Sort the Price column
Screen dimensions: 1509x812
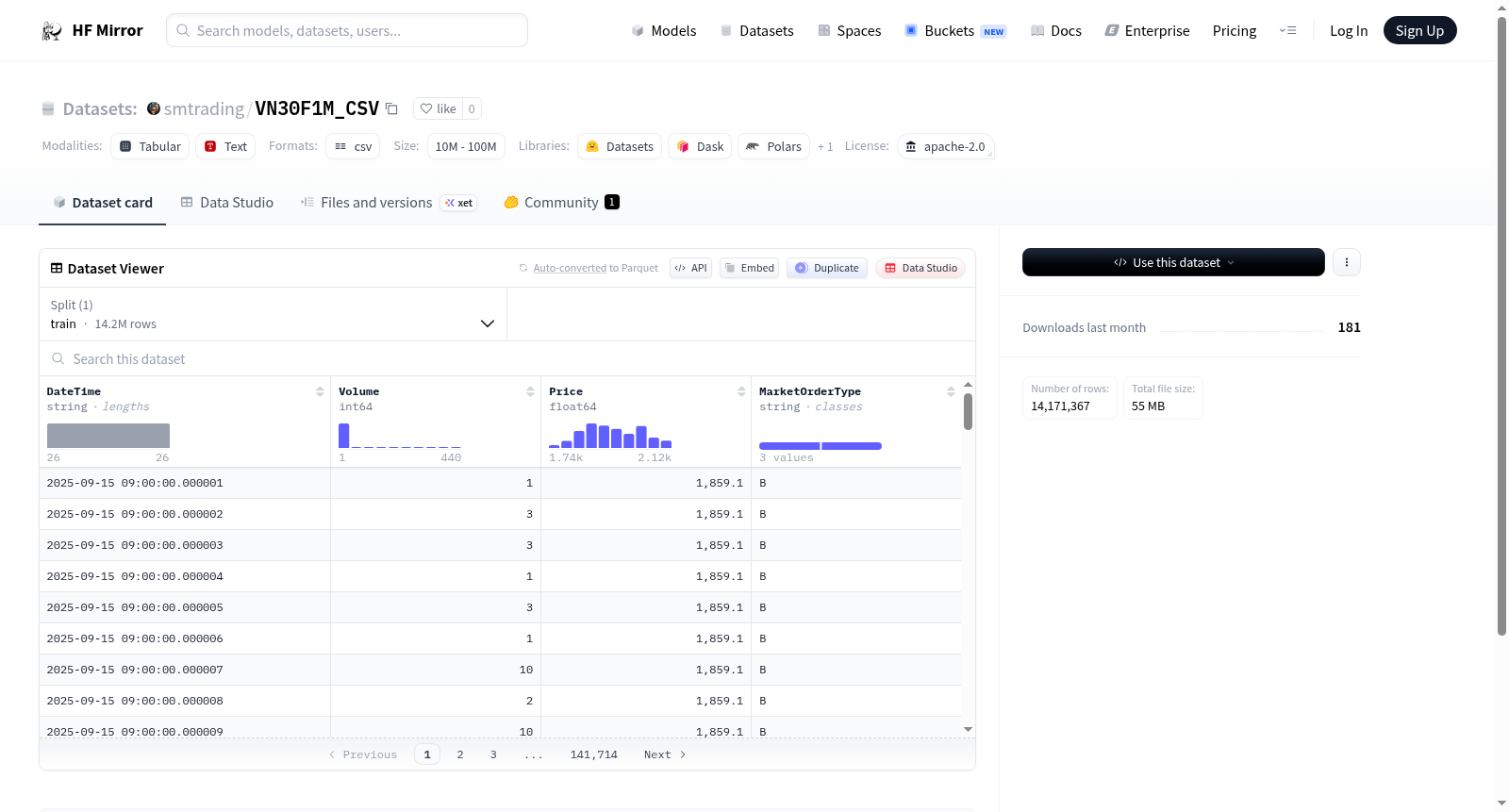pos(741,391)
